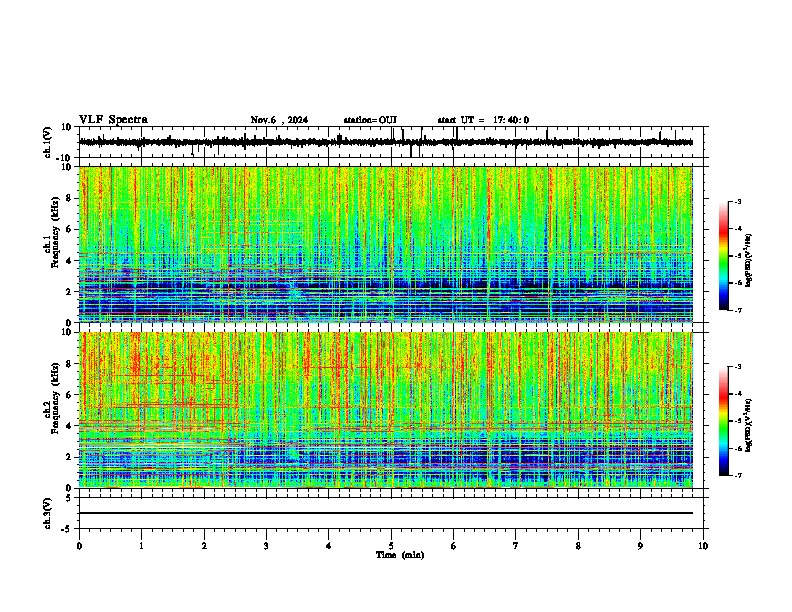The width and height of the screenshot is (792, 612).
Task: Click the ch.1 spectrogram panel
Action: 386,244
